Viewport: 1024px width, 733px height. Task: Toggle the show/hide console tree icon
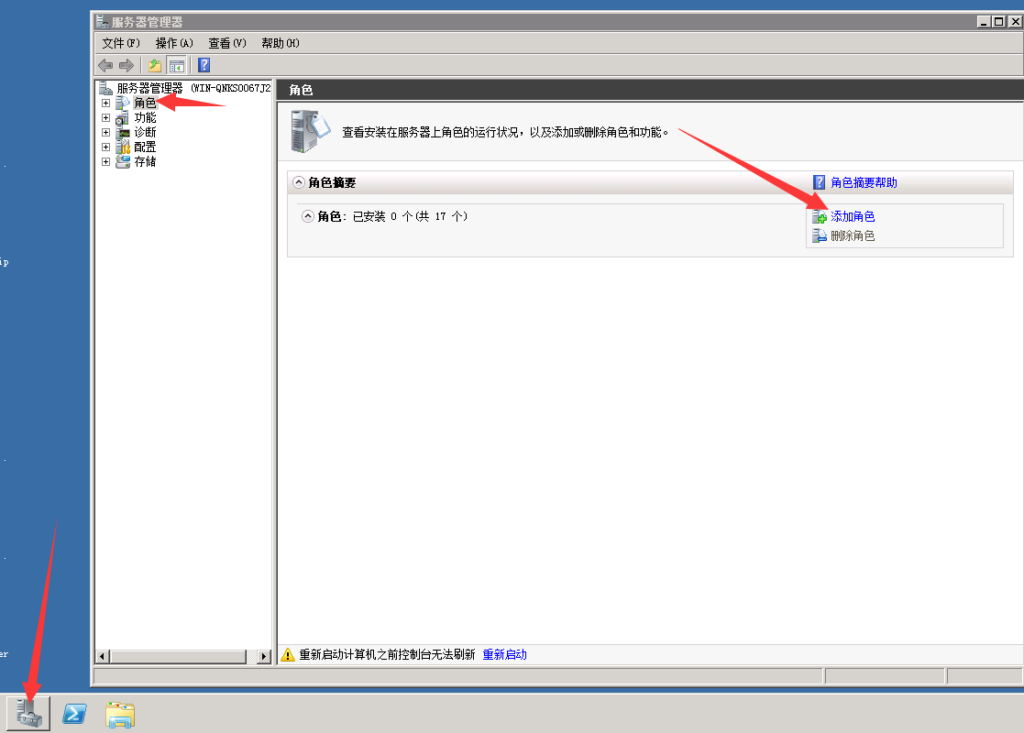(176, 65)
